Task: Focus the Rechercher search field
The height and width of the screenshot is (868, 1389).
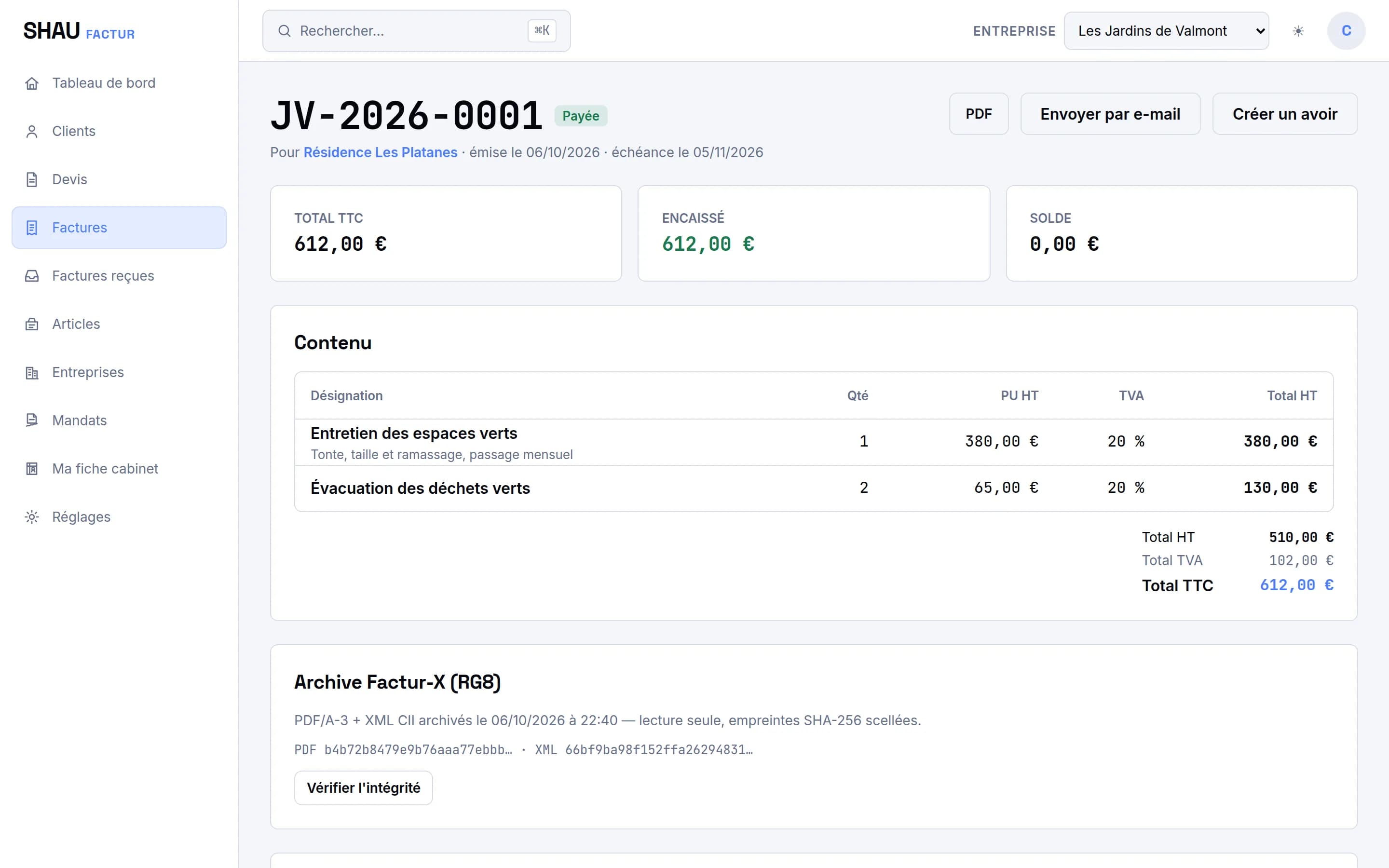Action: [417, 31]
